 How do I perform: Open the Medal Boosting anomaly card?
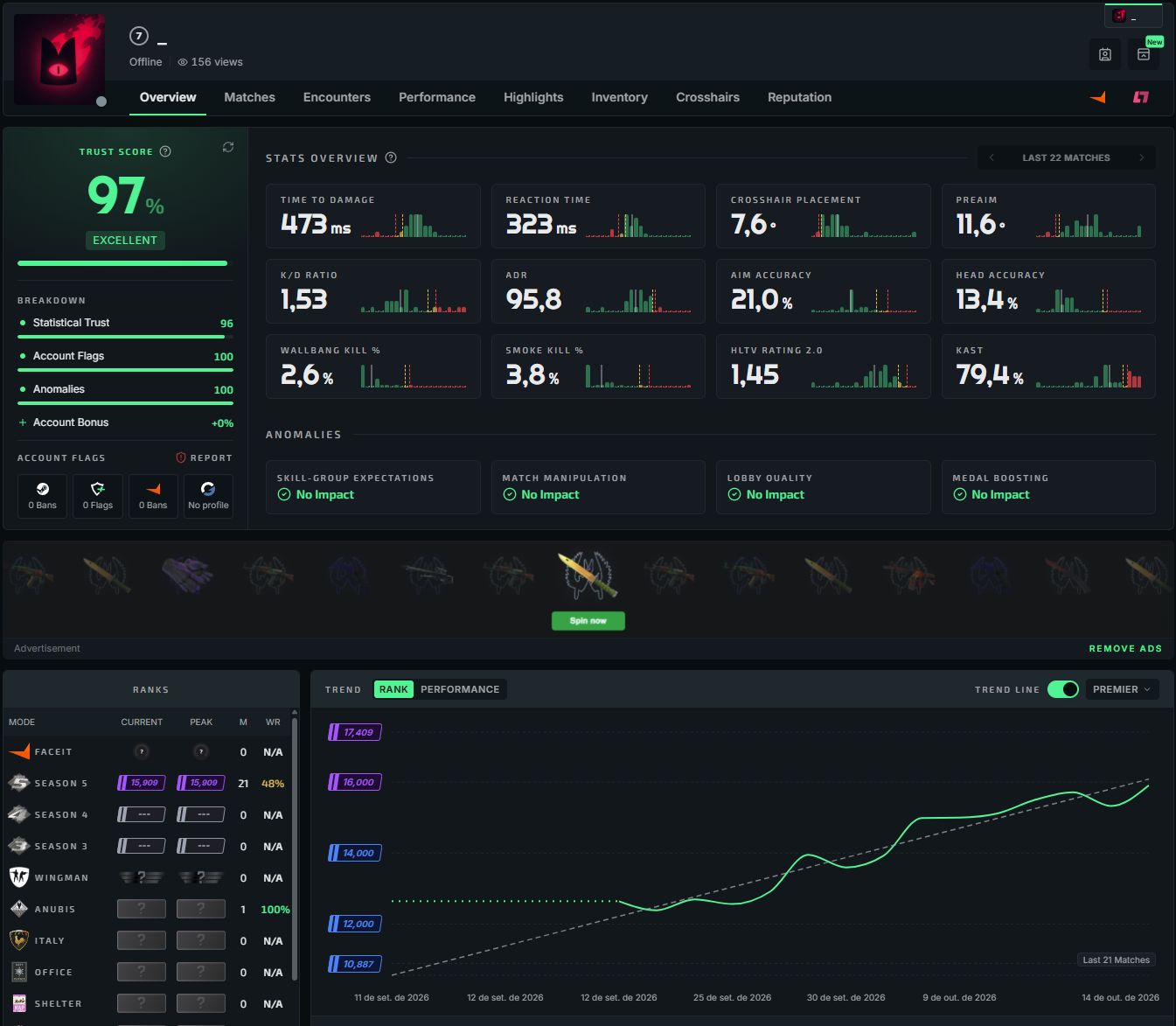(x=1048, y=487)
